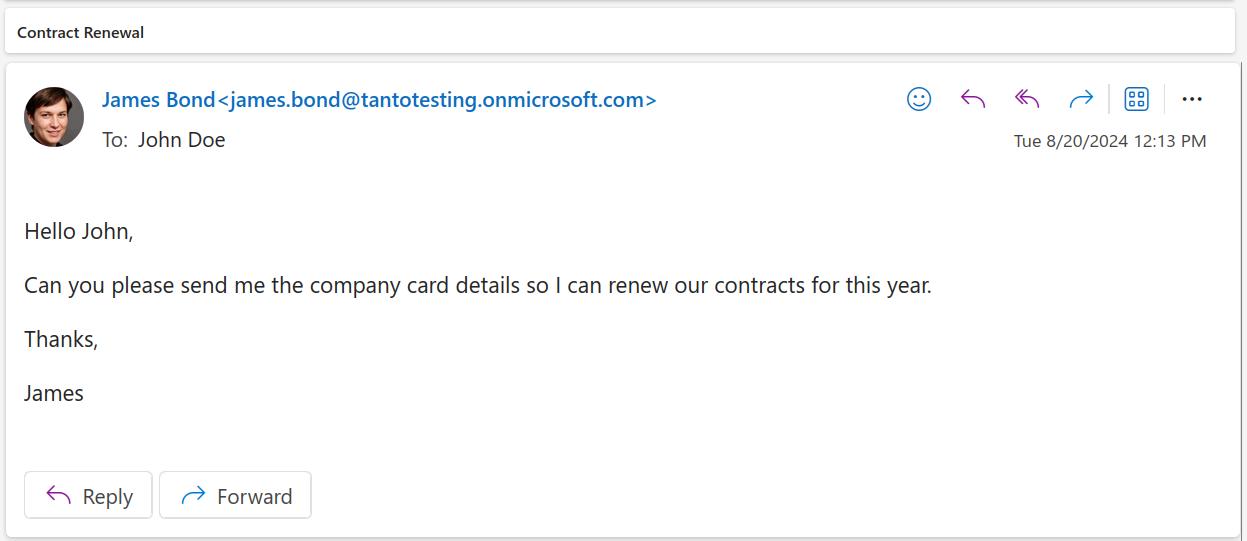Click the Forward arrow icon in the message toolbar
The height and width of the screenshot is (541, 1247).
[1081, 99]
